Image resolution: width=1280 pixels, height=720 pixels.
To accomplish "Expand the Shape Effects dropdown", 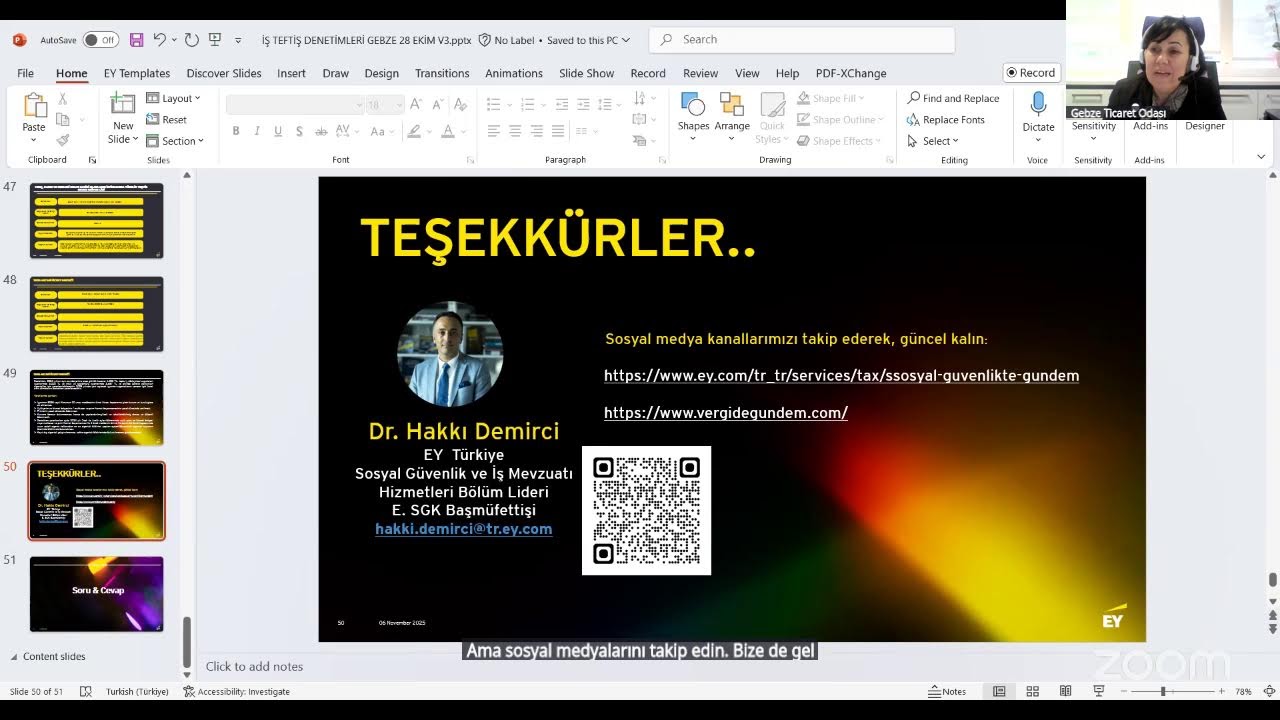I will click(839, 141).
